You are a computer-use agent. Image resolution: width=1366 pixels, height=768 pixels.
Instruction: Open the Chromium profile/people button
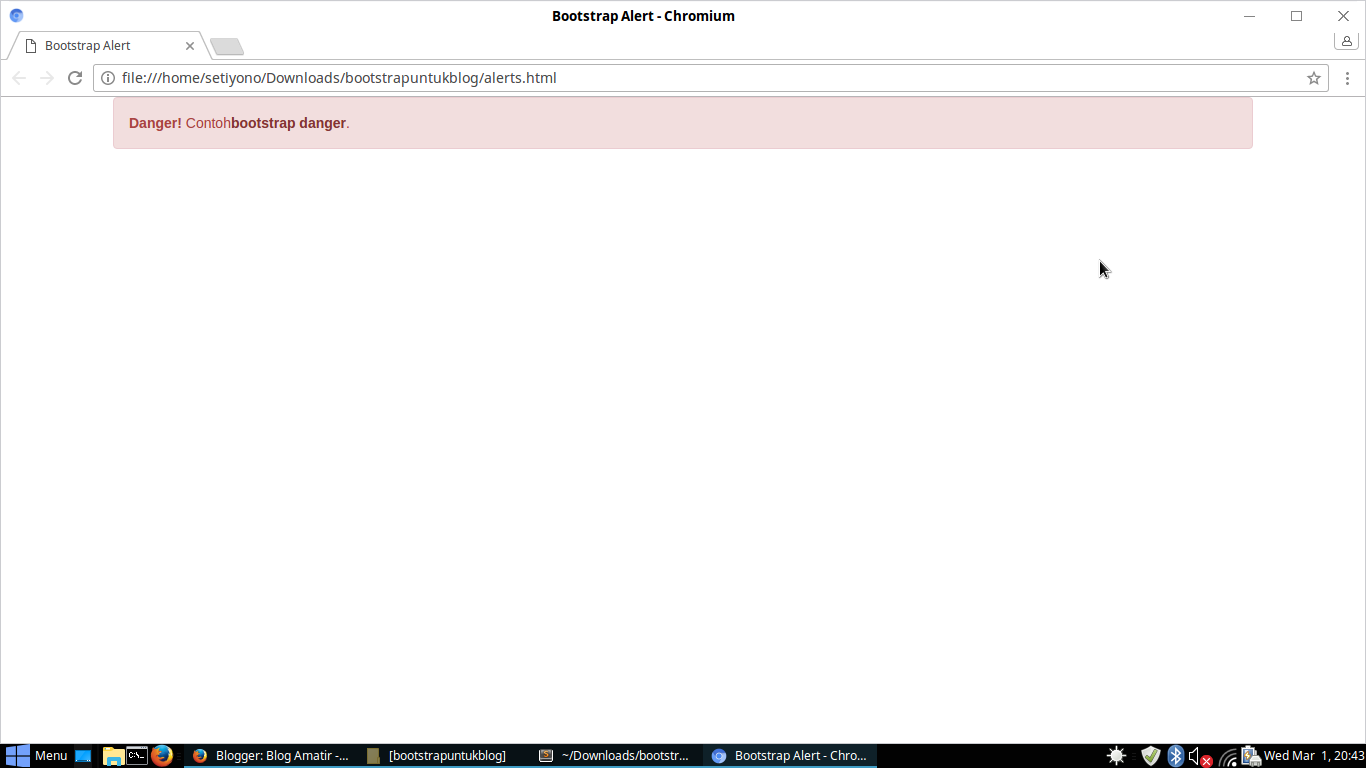coord(1346,41)
